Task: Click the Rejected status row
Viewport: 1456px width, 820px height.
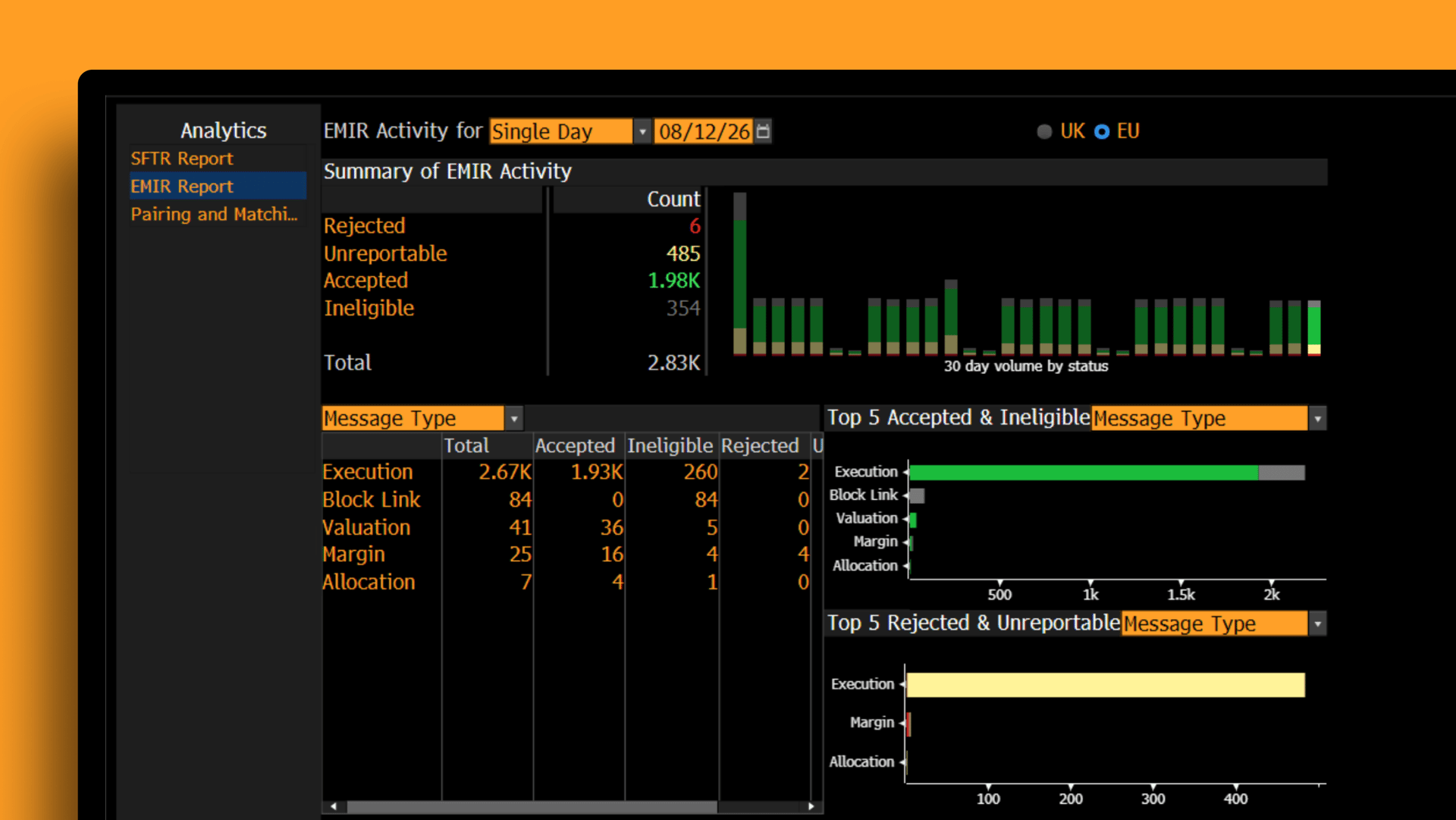Action: click(512, 226)
